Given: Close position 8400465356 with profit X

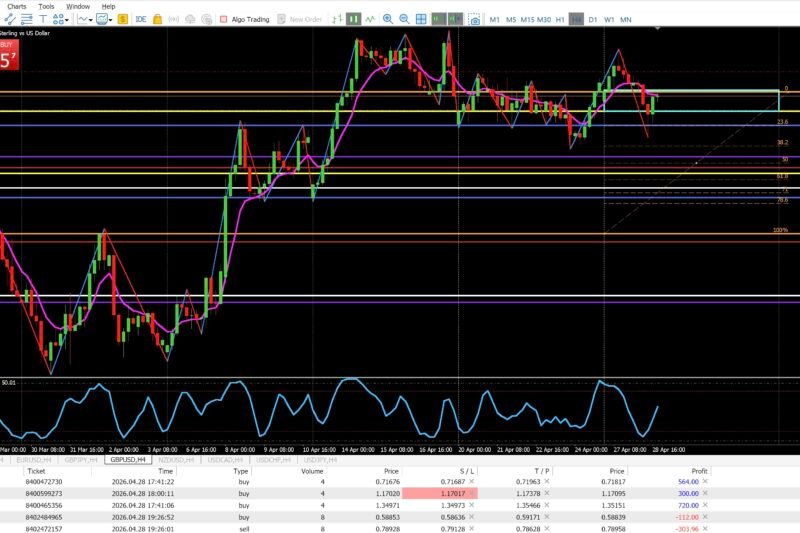Looking at the screenshot, I should click(705, 505).
